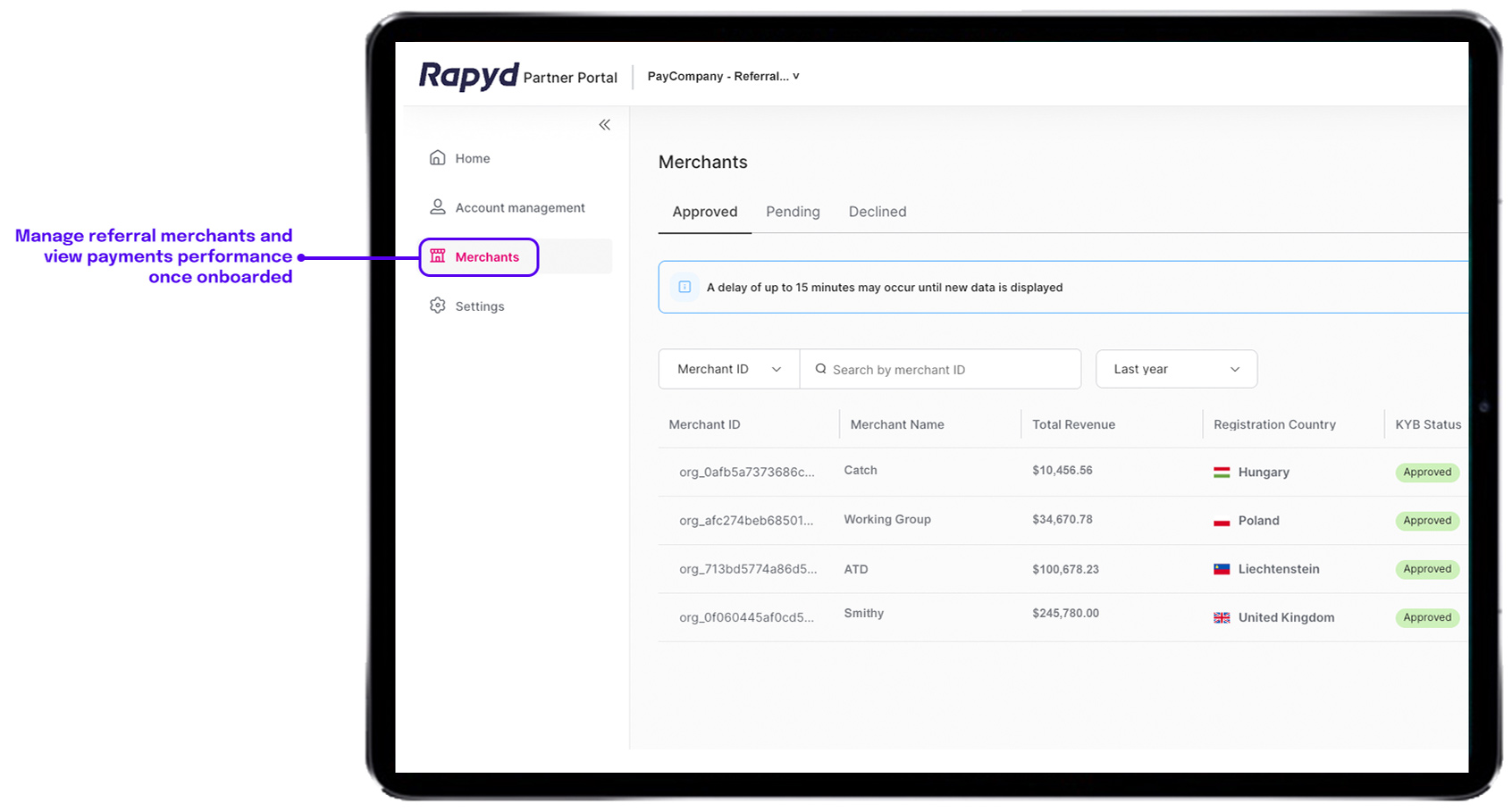Open the PayCompany - Referral account dropdown
This screenshot has height=812, width=1512.
tap(723, 77)
